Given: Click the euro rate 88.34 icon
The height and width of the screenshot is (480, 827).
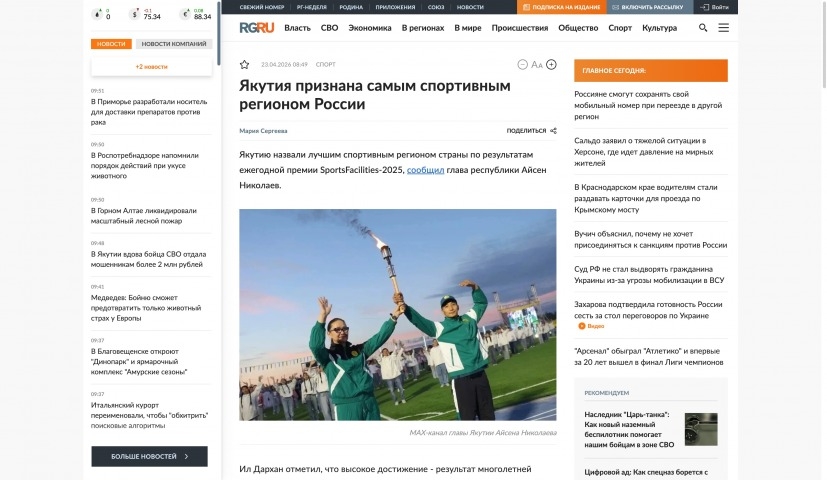Looking at the screenshot, I should 185,14.
